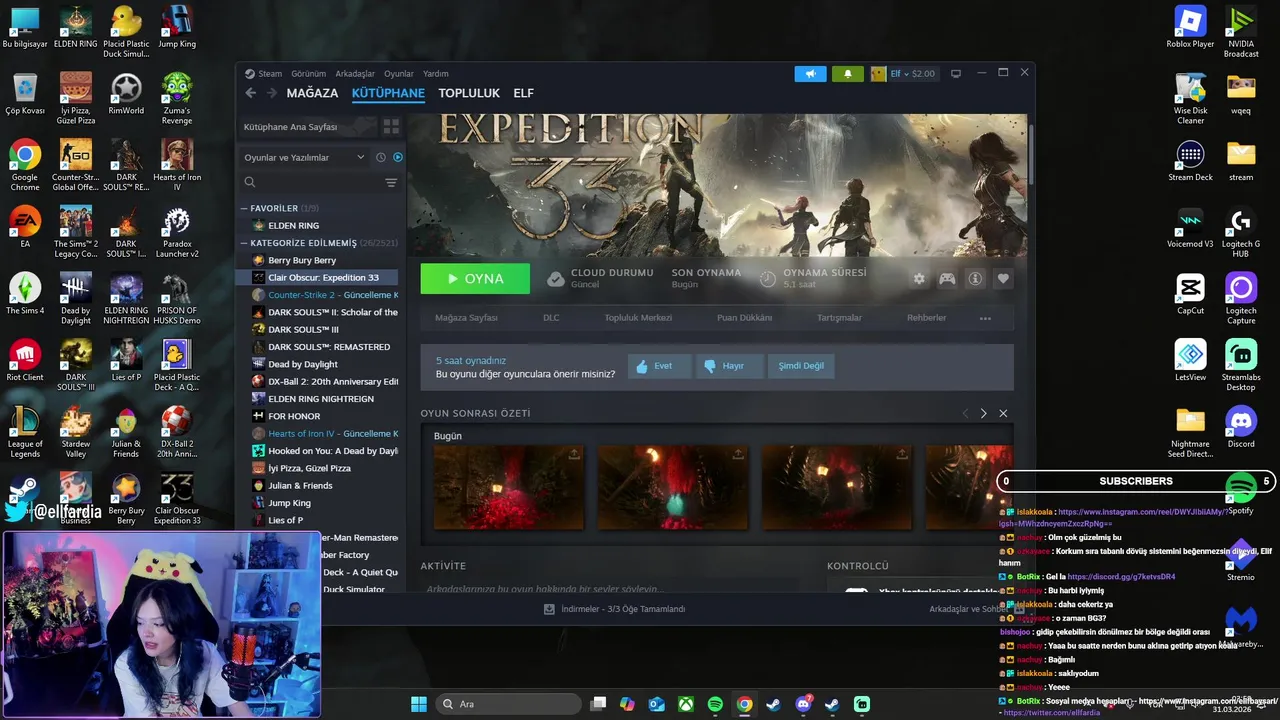Select ELDEN RING in favorites list
Screen dimensions: 1280x720
pos(293,226)
